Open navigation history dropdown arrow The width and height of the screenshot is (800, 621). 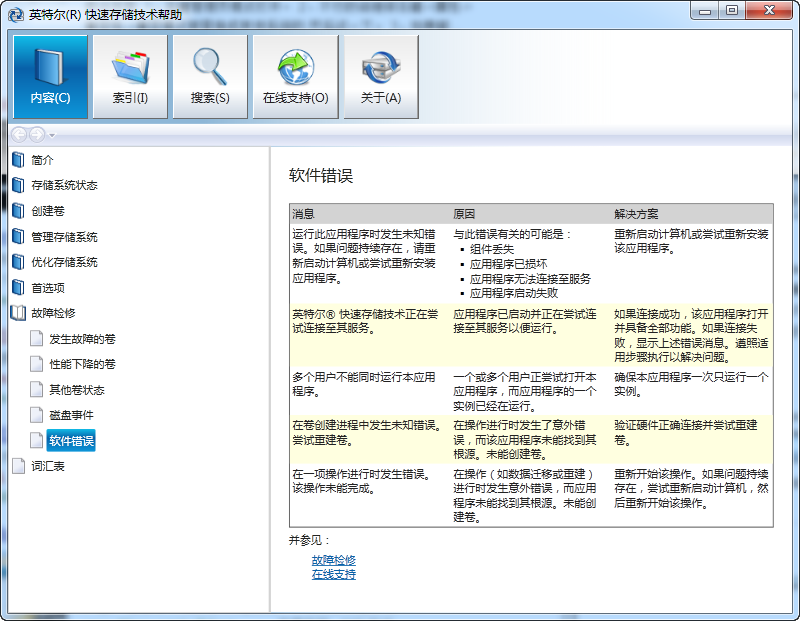click(52, 135)
